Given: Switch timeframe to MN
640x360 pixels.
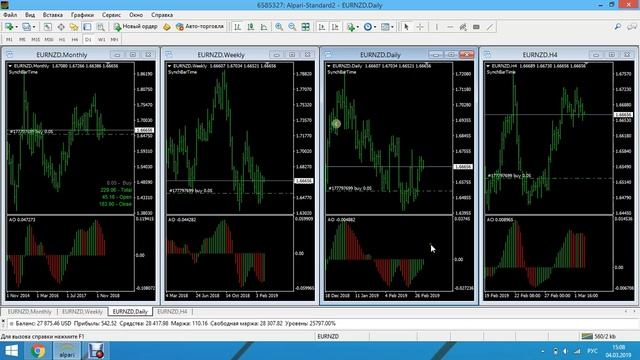Looking at the screenshot, I should [114, 40].
